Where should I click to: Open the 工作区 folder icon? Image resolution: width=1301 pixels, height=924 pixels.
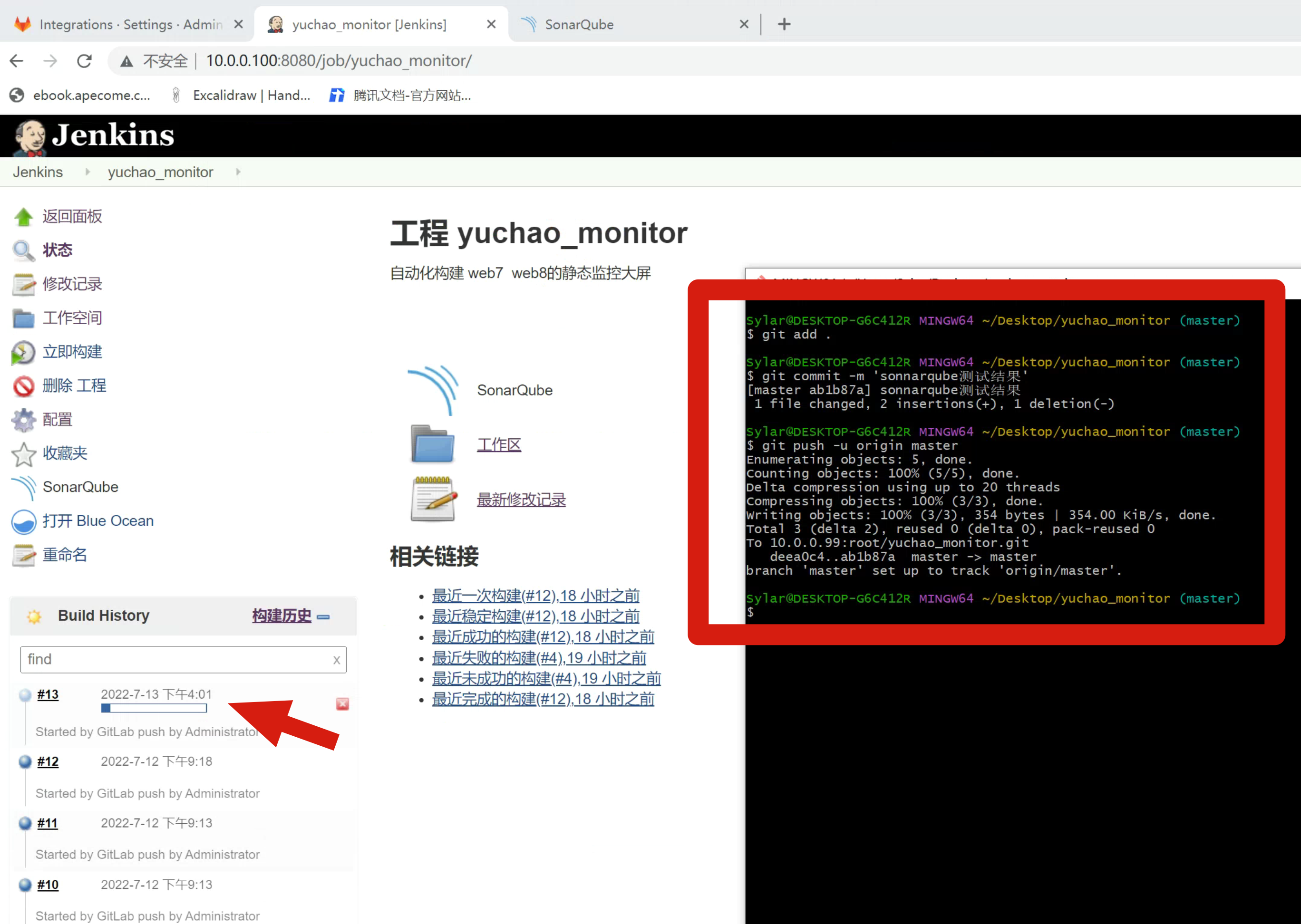(433, 444)
